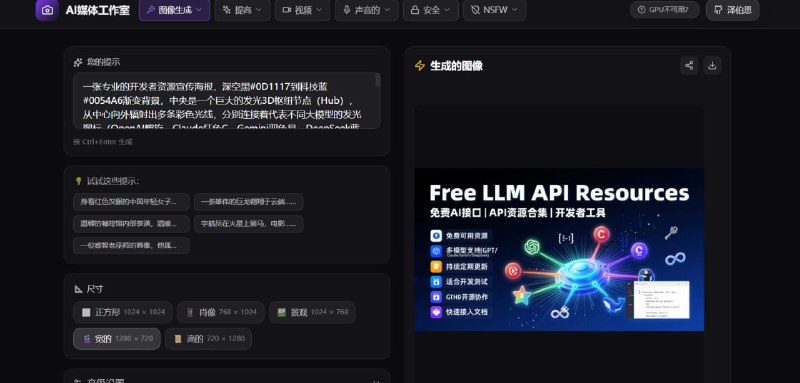Image resolution: width=800 pixels, height=383 pixels.
Task: Use the 身着红色汉服的中国年轻女子 prompt suggestion
Action: (x=131, y=202)
